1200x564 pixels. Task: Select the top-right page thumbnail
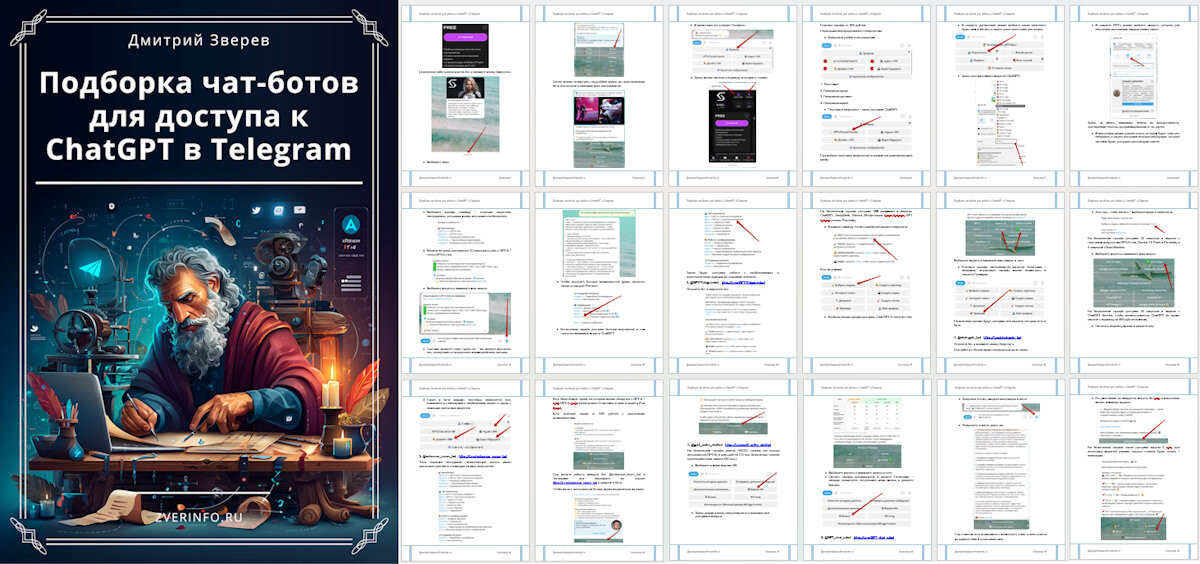coord(1132,93)
